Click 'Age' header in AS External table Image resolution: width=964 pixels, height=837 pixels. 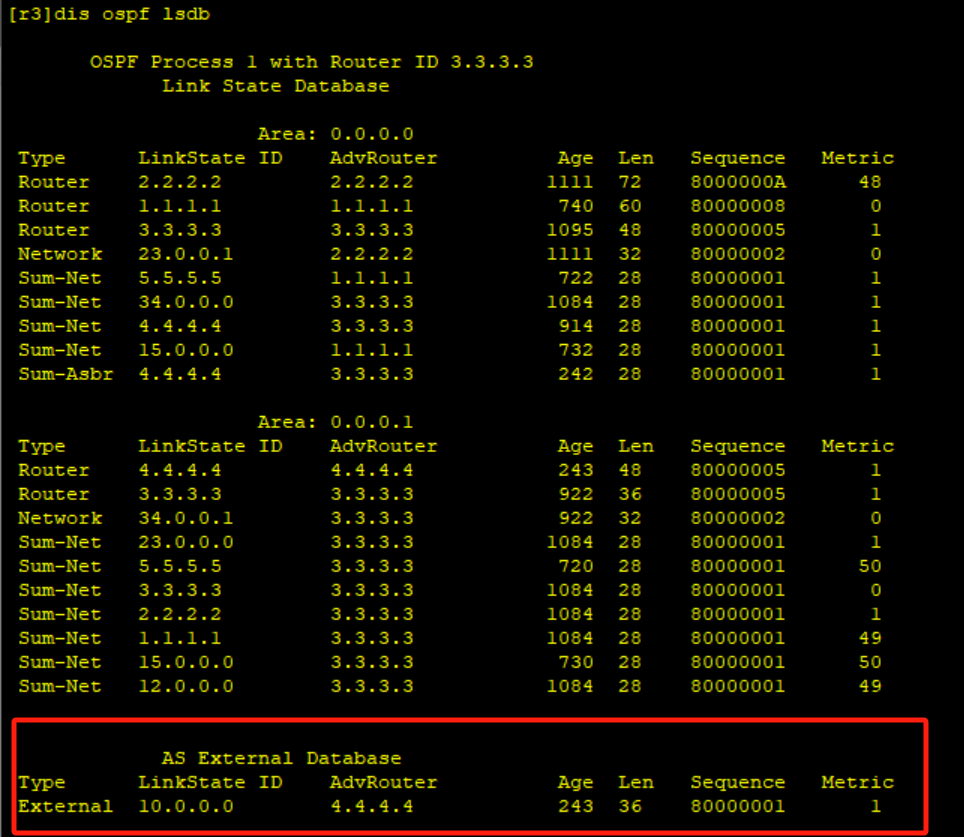pyautogui.click(x=576, y=782)
